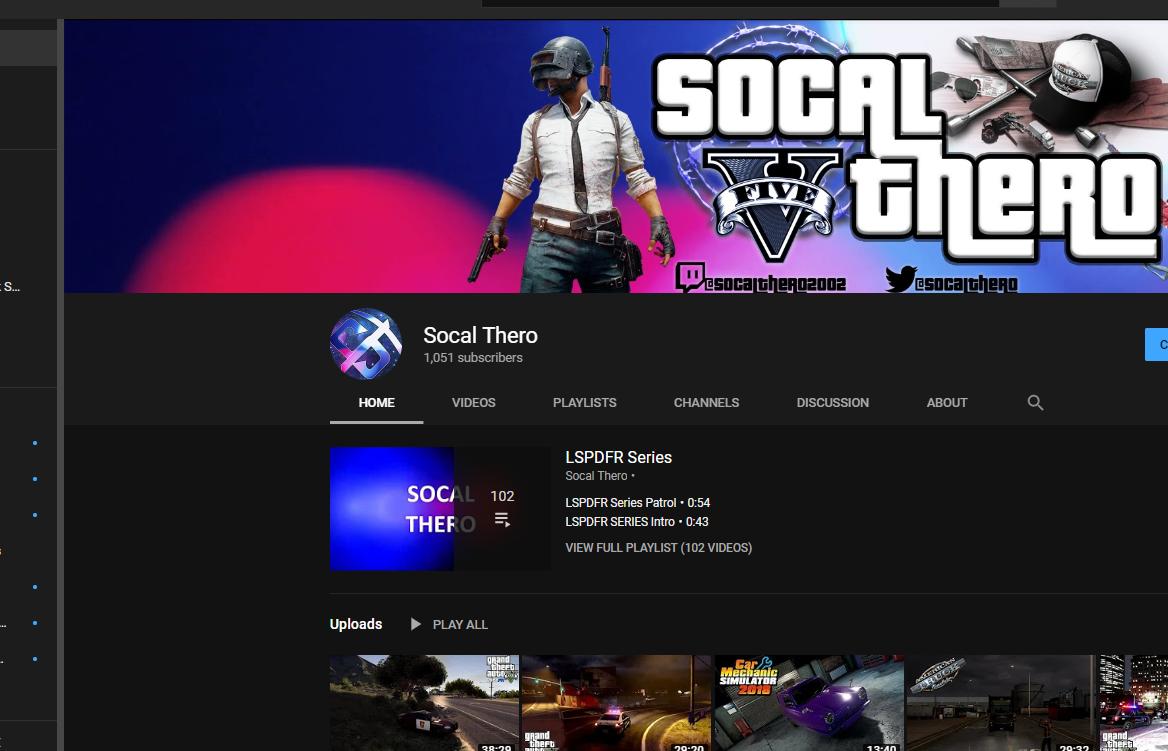Open the night police car upload thumbnail
Image resolution: width=1168 pixels, height=751 pixels.
click(616, 703)
